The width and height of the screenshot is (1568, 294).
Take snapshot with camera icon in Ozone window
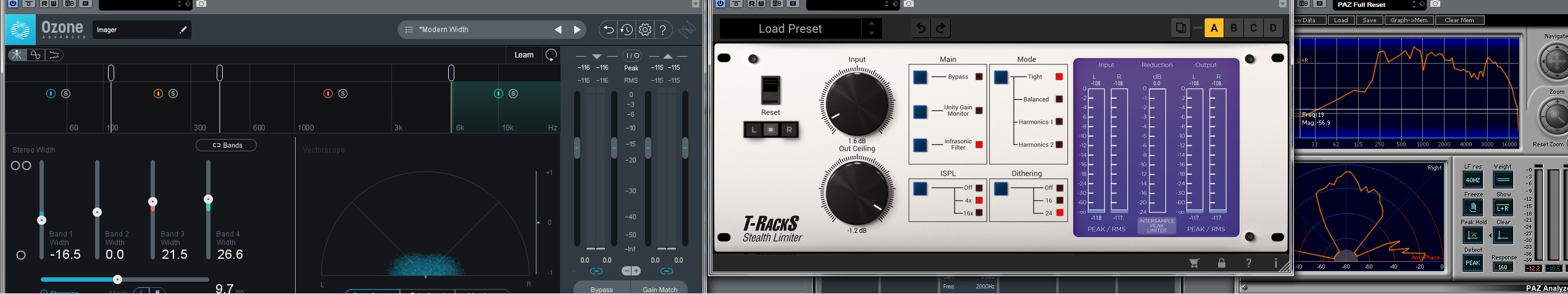tap(201, 4)
